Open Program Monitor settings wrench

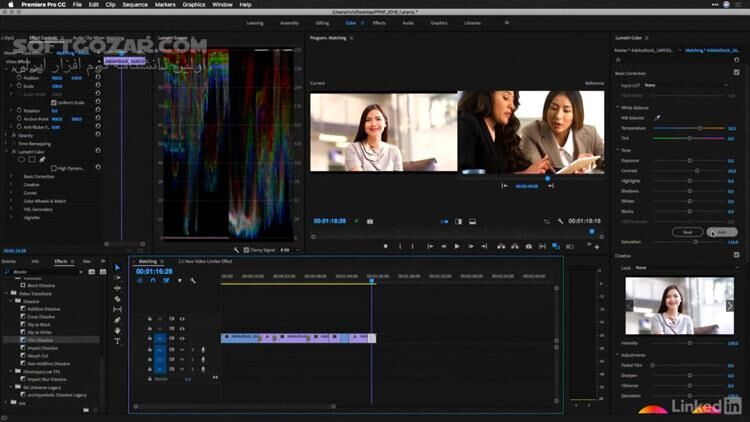(x=560, y=221)
